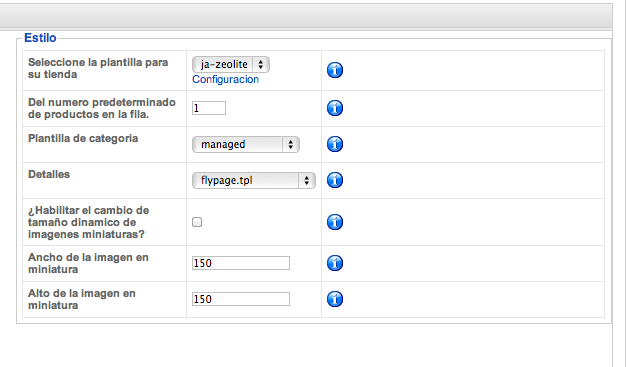This screenshot has height=367, width=626.
Task: Click the info icon beside Detalles
Action: point(335,180)
